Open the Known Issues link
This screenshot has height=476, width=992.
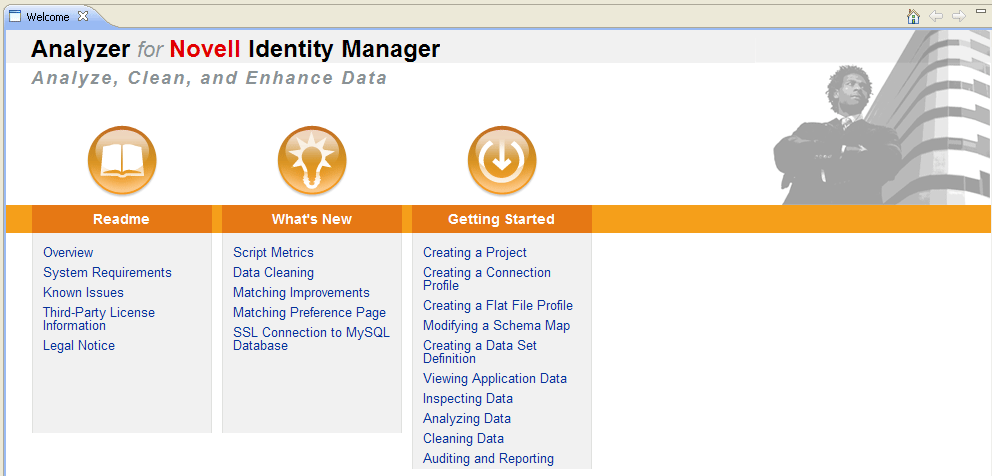83,293
